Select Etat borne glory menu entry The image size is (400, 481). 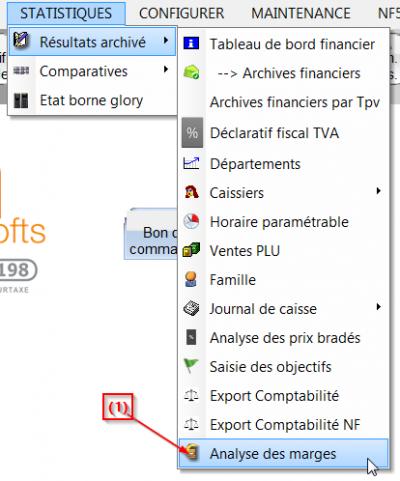click(92, 100)
